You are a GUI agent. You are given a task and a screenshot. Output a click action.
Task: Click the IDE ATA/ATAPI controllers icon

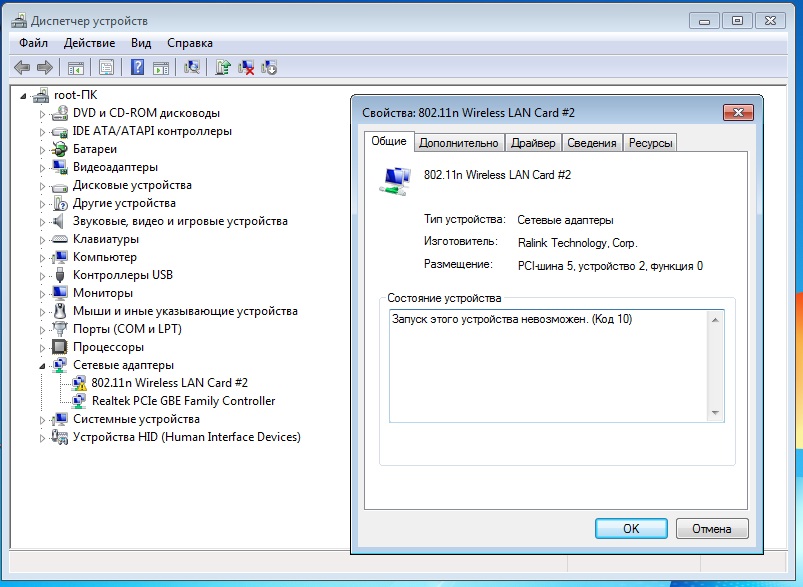coord(60,132)
